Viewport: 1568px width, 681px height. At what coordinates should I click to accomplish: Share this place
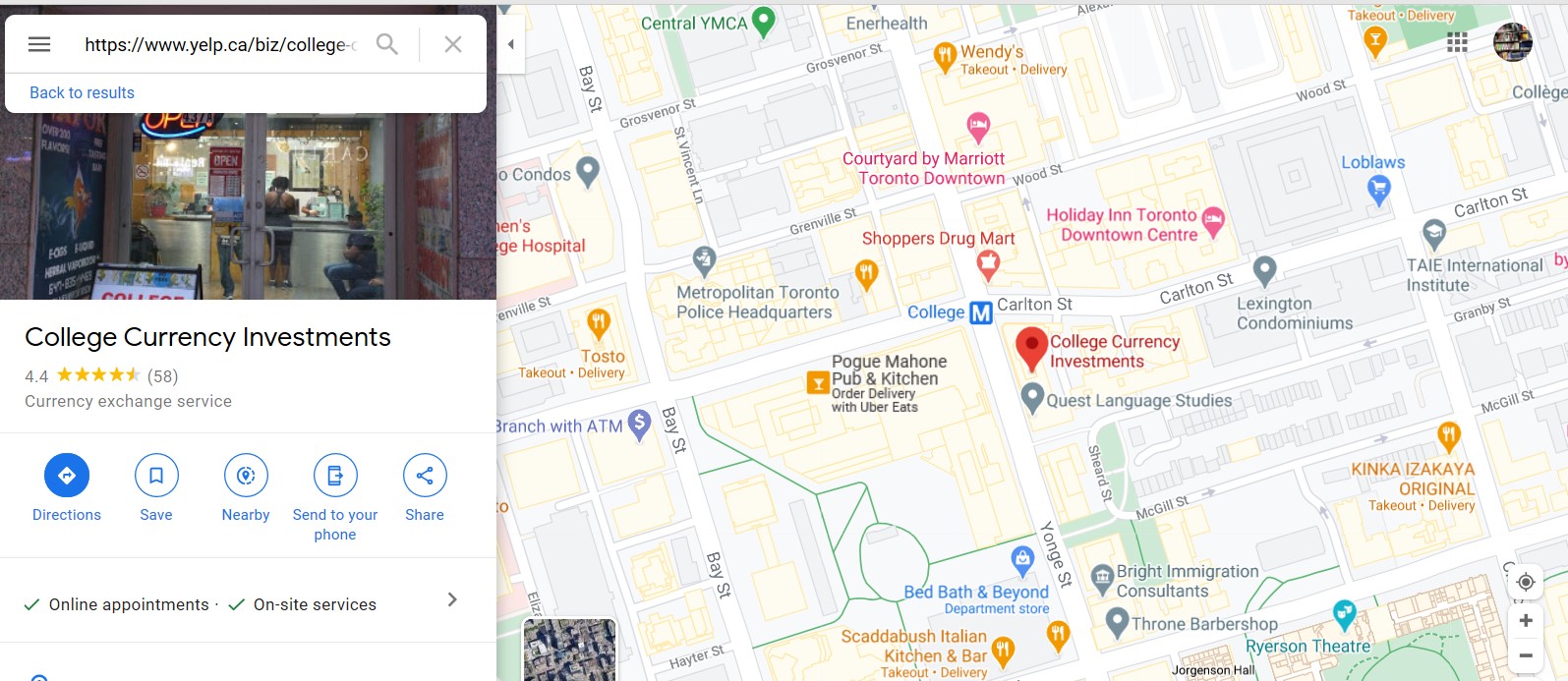click(425, 488)
